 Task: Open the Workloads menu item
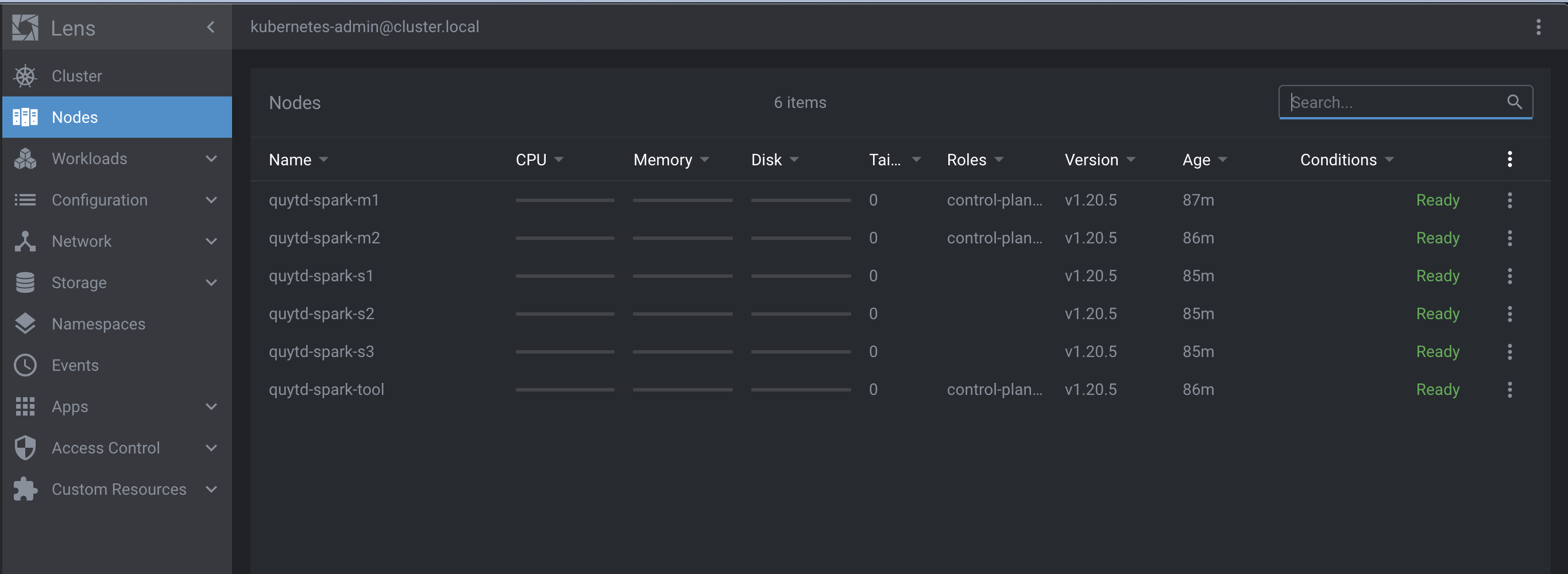(117, 158)
